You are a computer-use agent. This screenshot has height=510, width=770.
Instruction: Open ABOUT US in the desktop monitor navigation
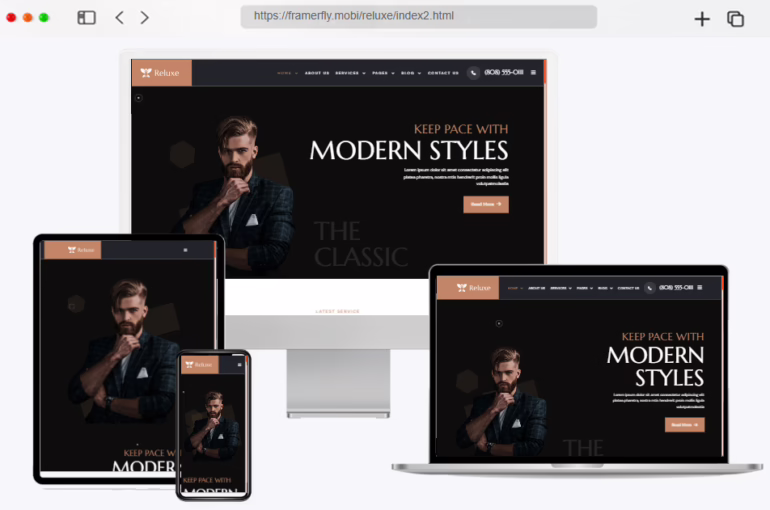[x=317, y=73]
